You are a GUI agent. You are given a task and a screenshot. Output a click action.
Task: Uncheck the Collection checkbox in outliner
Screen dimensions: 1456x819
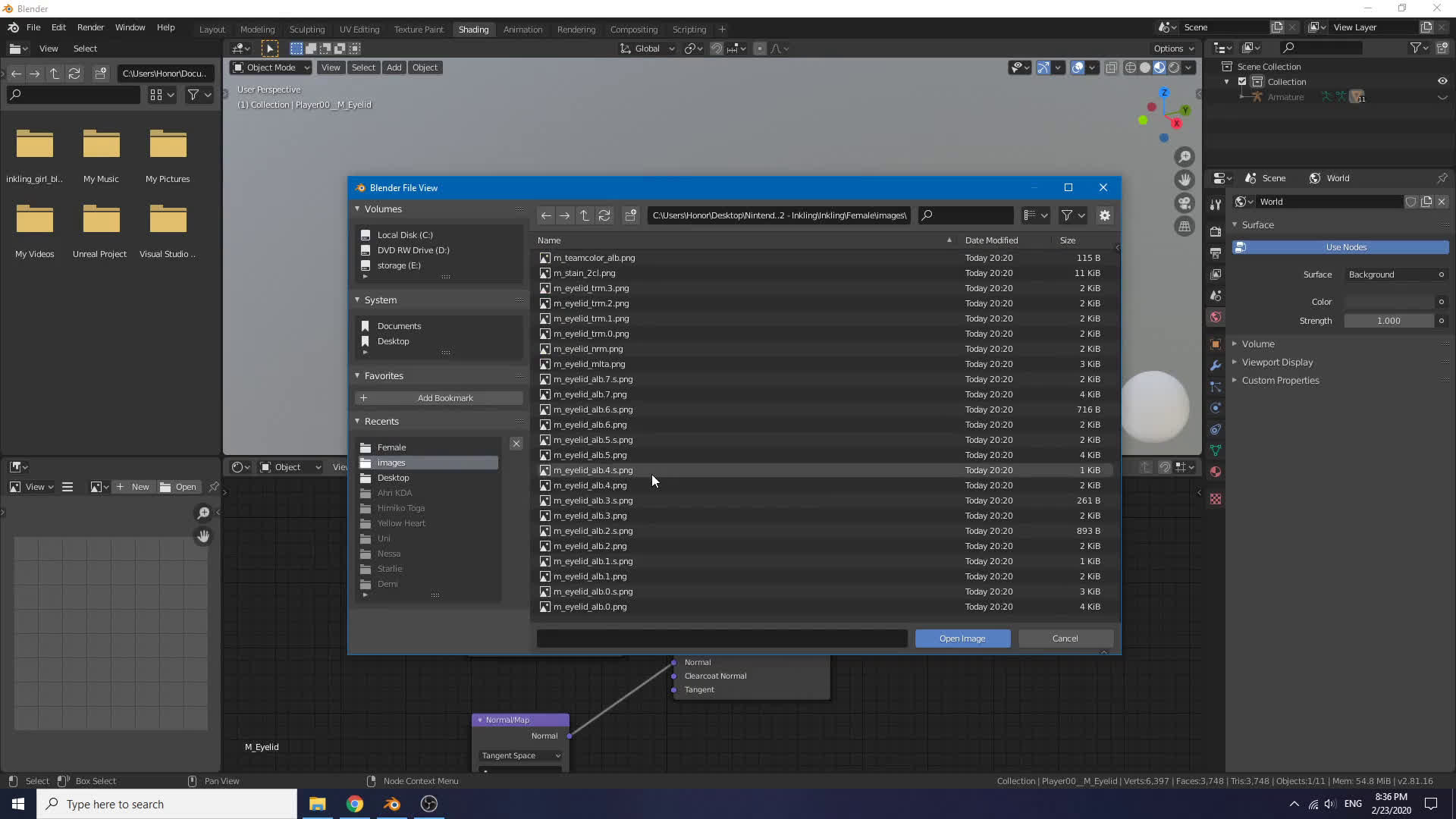(1242, 81)
